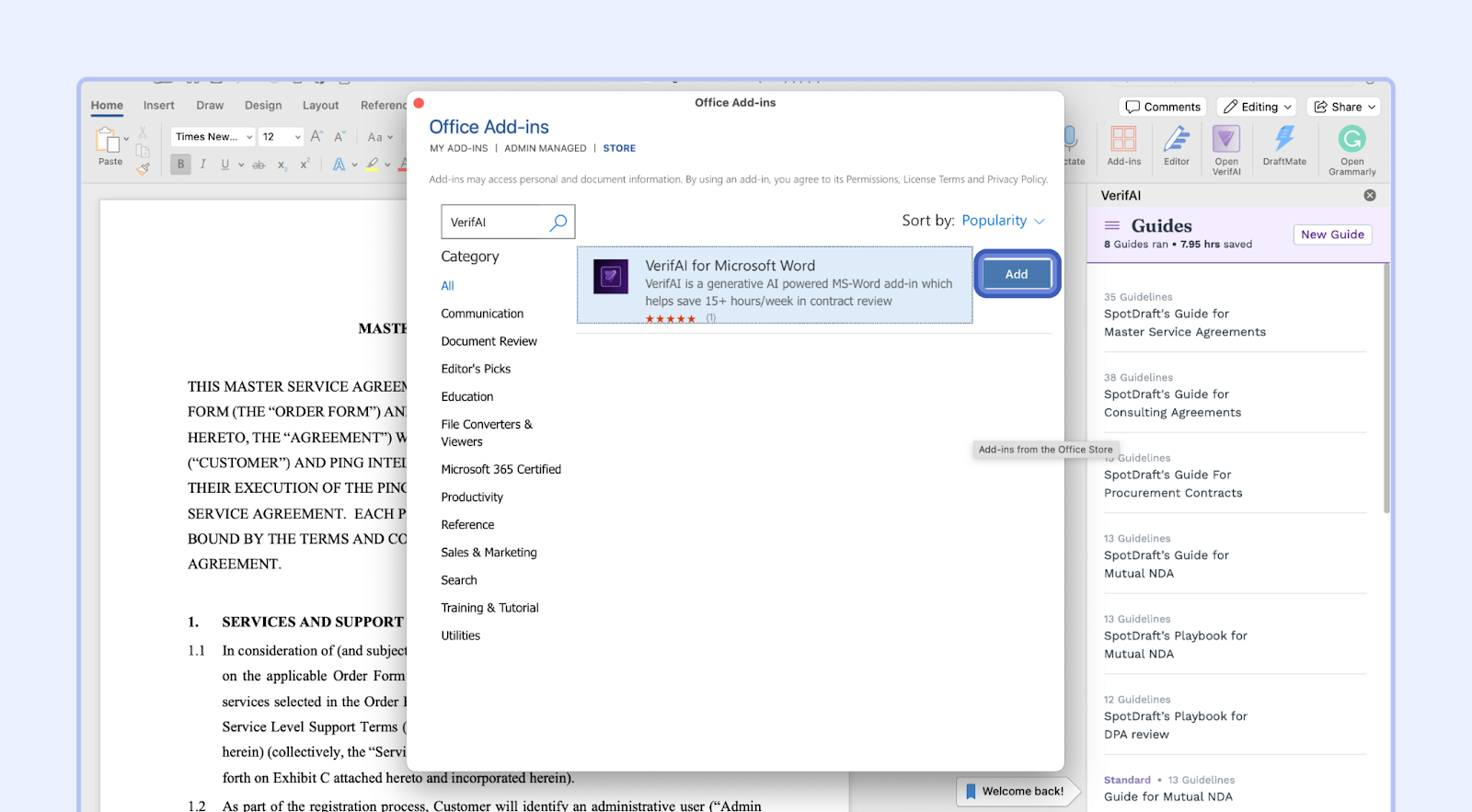Open the Editing mode dropdown
The height and width of the screenshot is (812, 1472).
pos(1257,107)
